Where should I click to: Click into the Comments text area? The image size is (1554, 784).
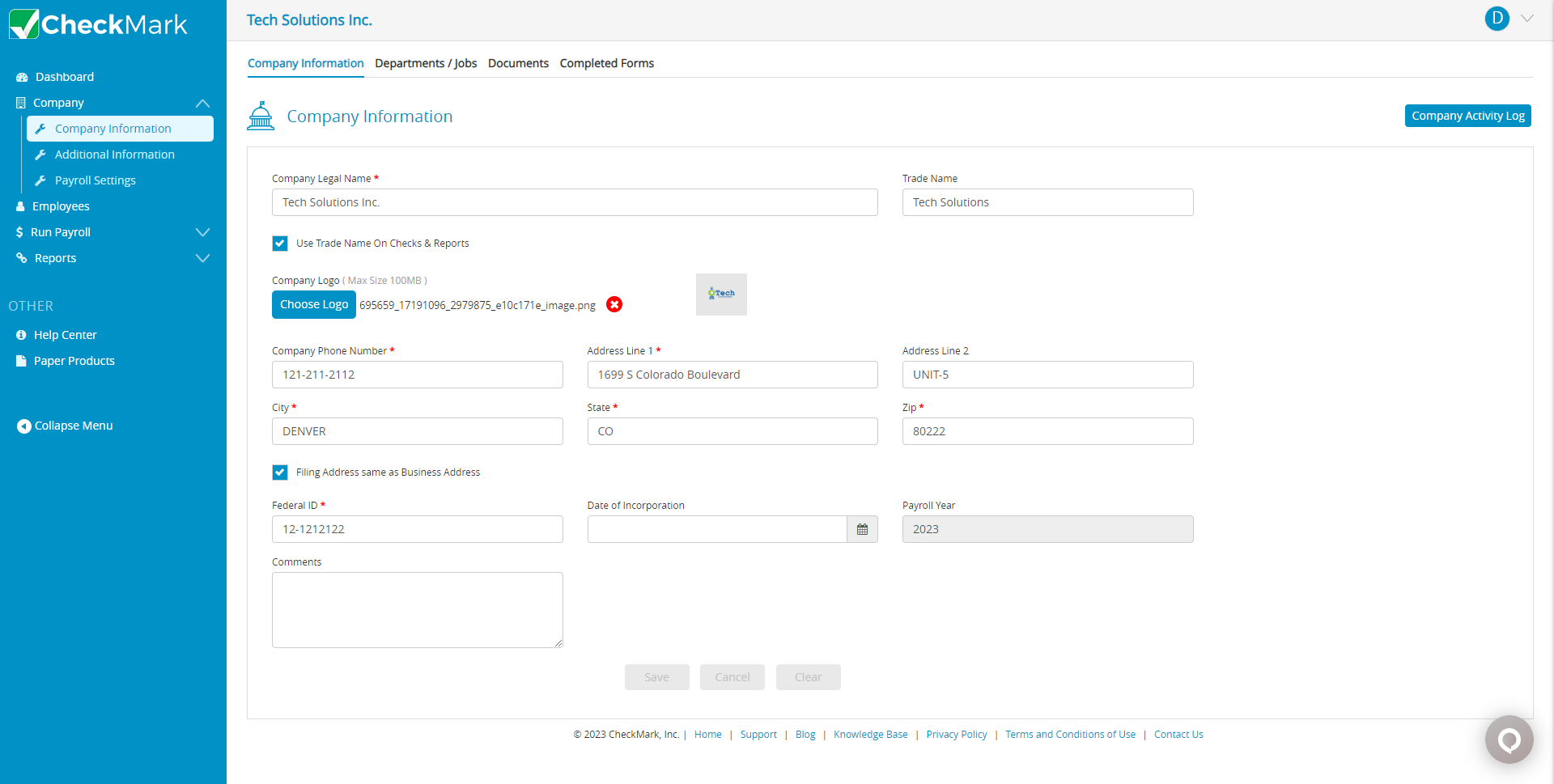pyautogui.click(x=417, y=609)
